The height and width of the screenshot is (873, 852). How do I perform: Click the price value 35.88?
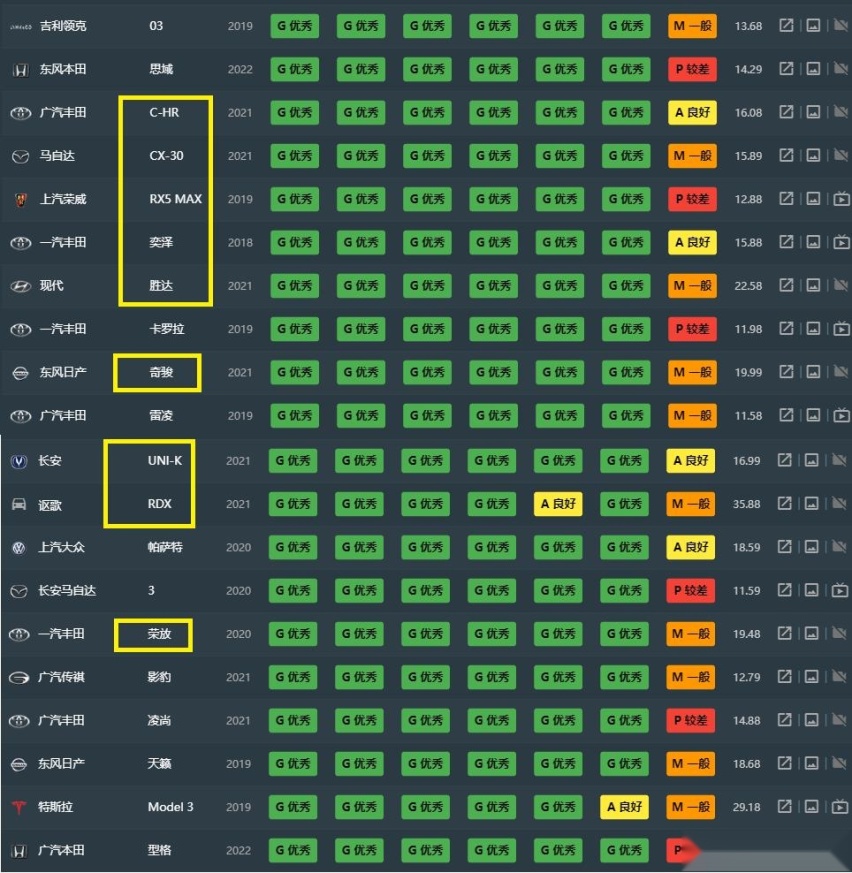point(746,504)
